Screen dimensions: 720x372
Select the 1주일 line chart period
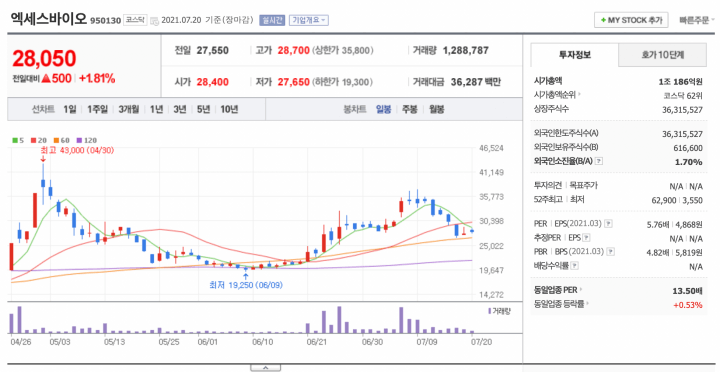(x=97, y=109)
